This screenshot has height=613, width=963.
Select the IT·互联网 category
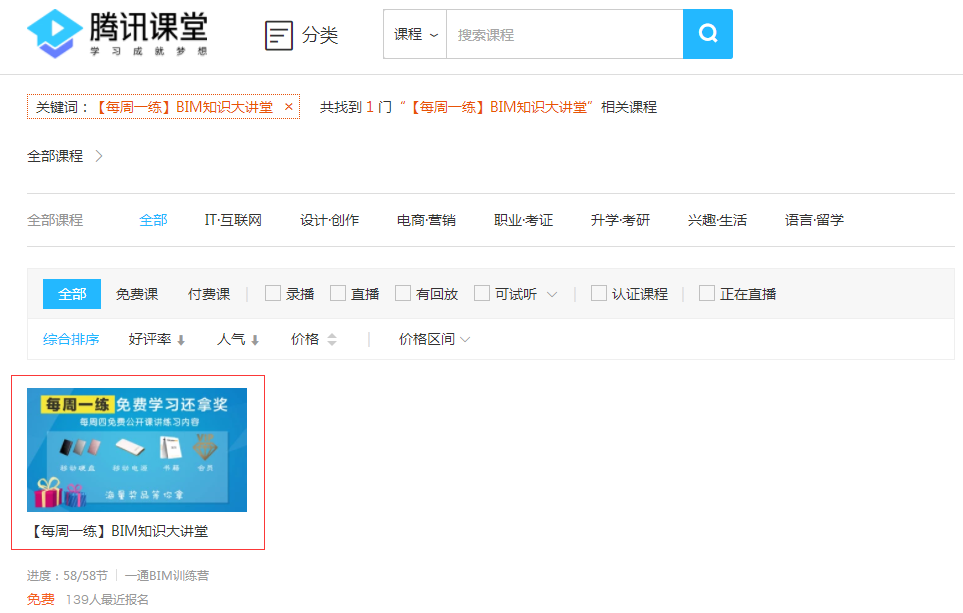pyautogui.click(x=233, y=220)
